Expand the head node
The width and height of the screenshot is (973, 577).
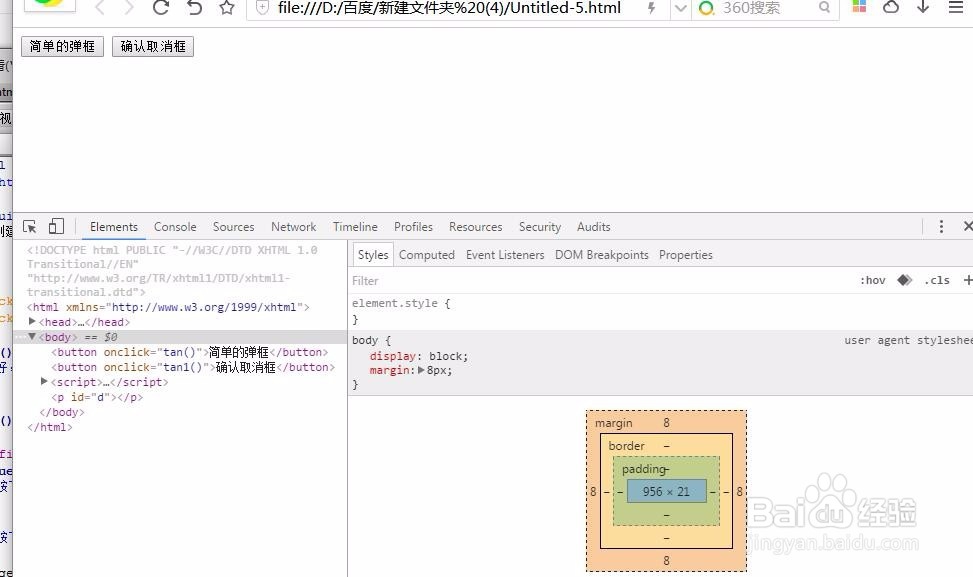pyautogui.click(x=32, y=321)
